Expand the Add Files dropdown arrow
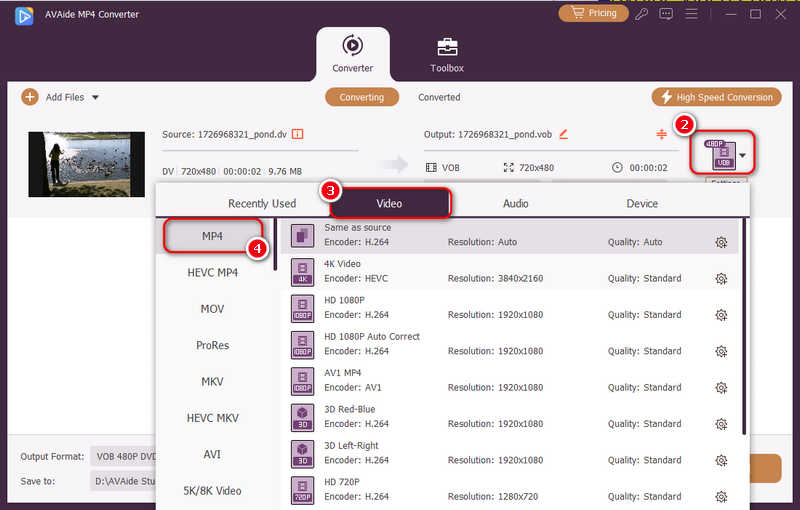The image size is (800, 510). (95, 97)
